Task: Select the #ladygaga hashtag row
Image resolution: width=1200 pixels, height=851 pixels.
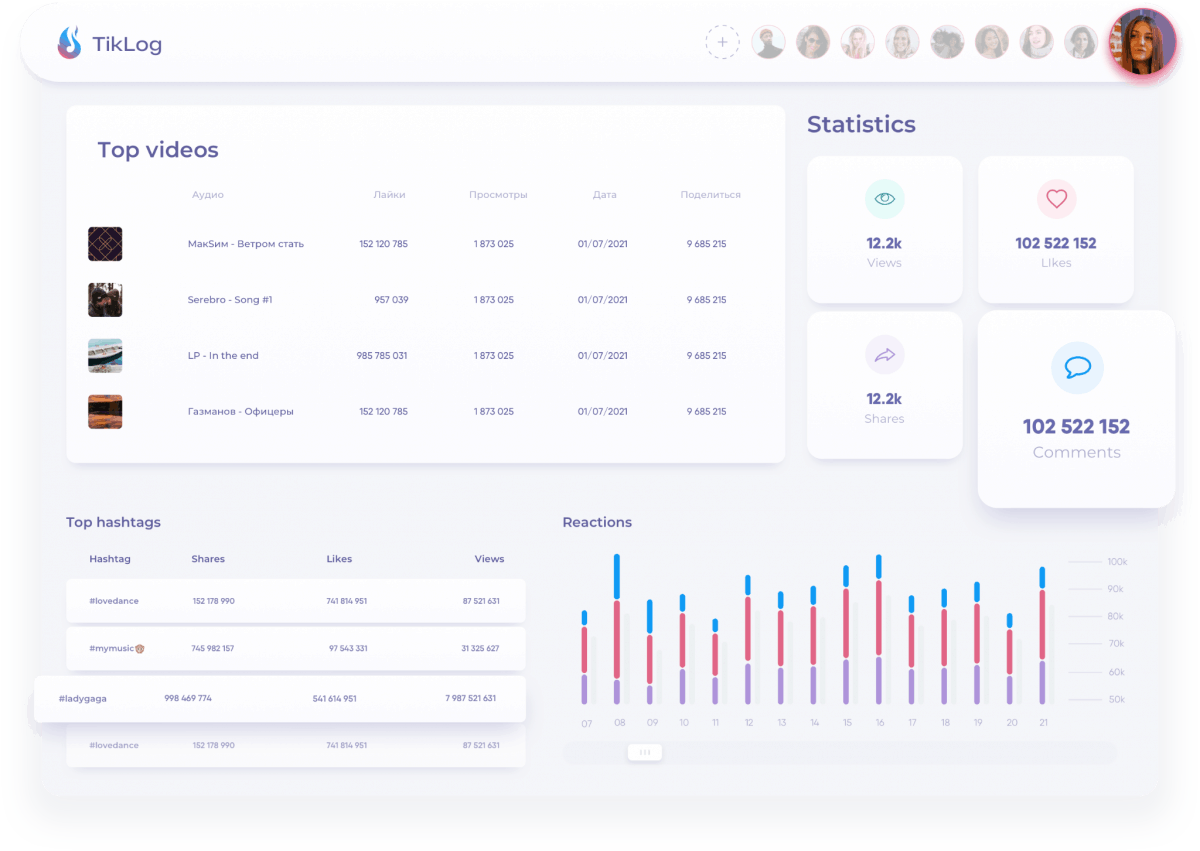Action: pyautogui.click(x=280, y=699)
